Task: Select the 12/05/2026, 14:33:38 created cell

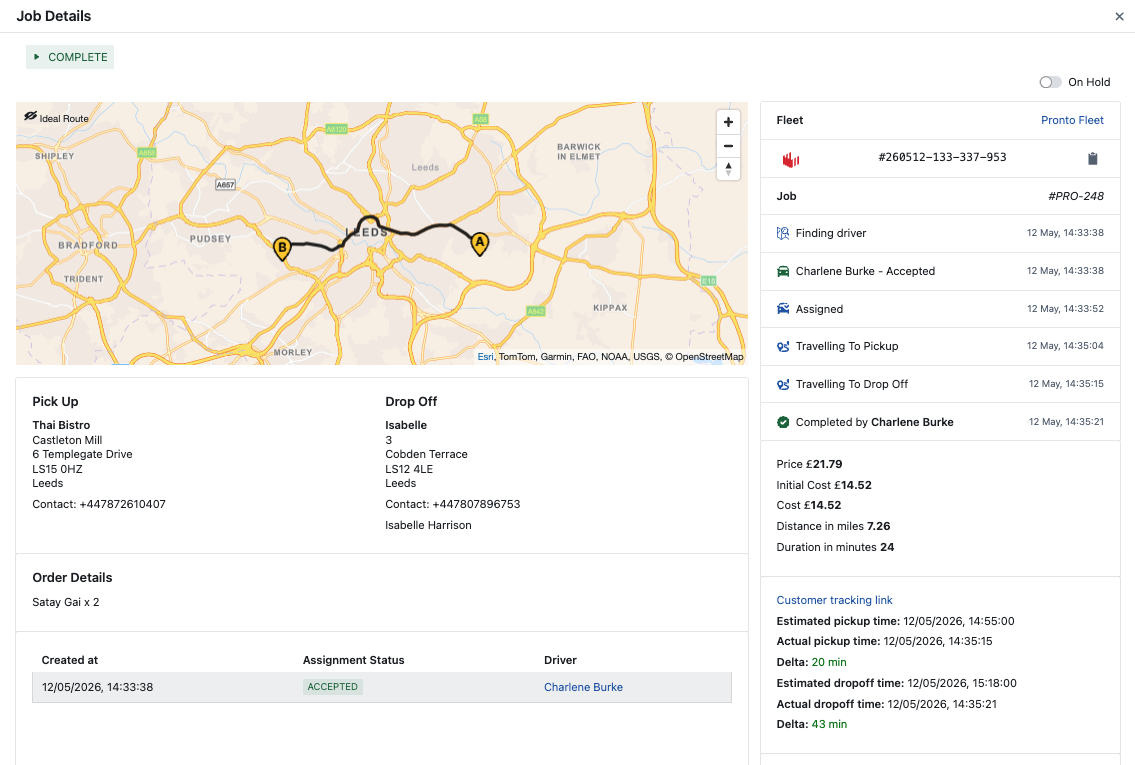Action: pyautogui.click(x=97, y=687)
